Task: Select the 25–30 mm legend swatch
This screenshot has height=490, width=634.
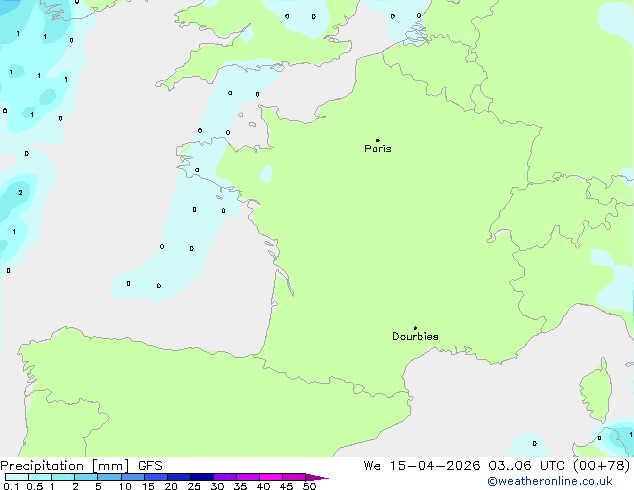Action: coord(201,477)
